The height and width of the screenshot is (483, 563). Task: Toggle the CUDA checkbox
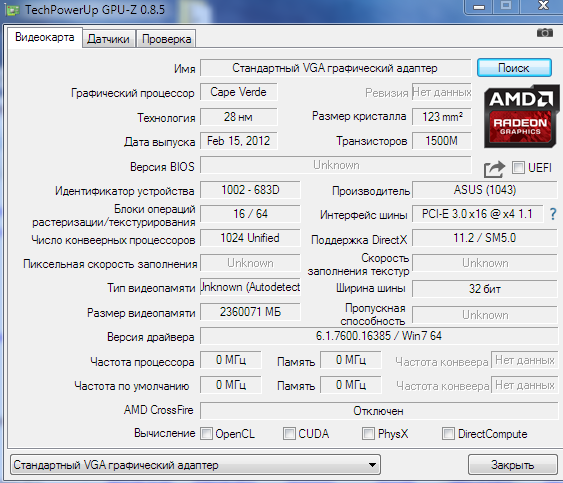[289, 433]
